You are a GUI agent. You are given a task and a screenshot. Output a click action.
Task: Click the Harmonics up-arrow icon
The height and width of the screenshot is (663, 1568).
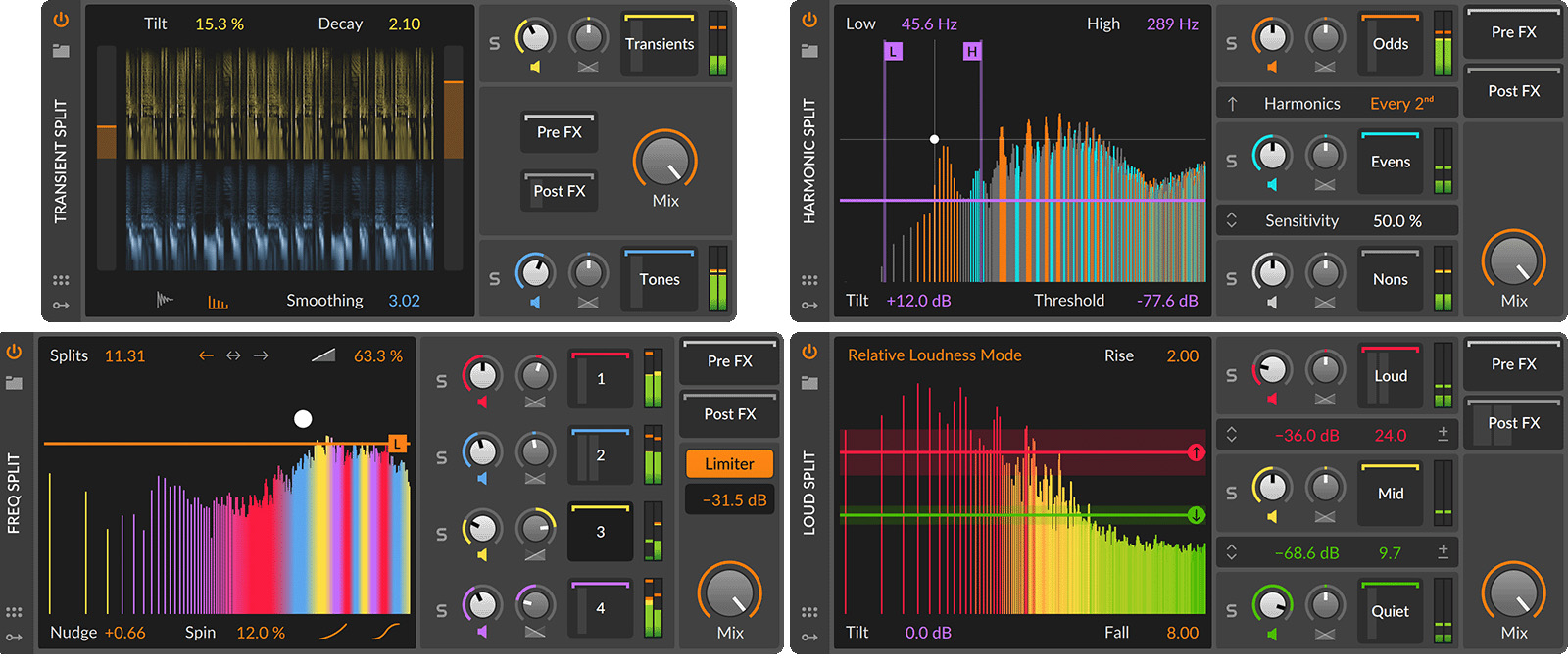click(1233, 103)
